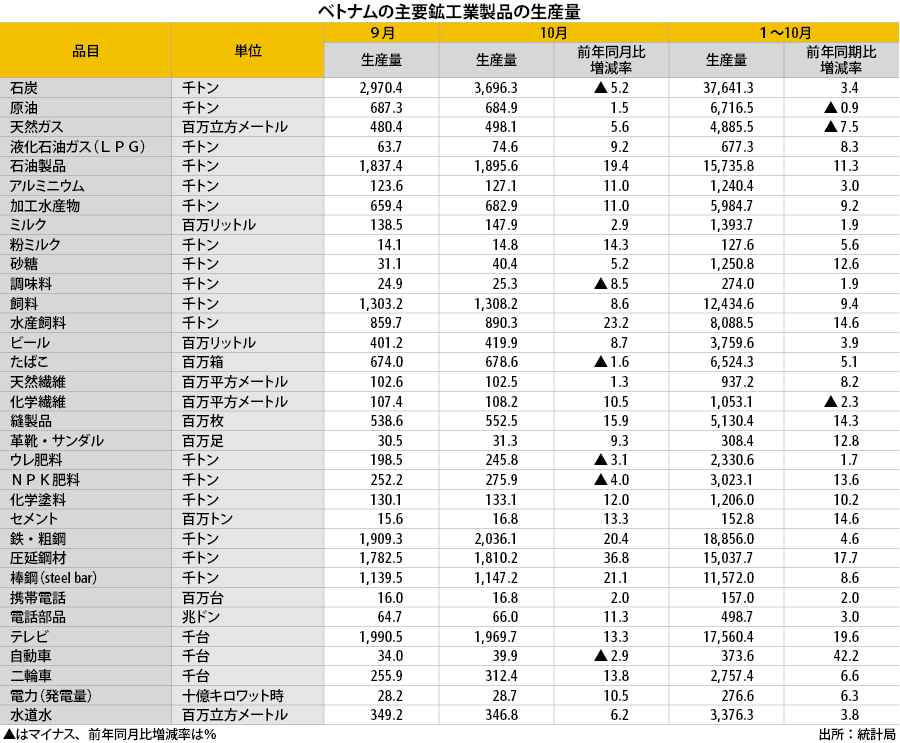The image size is (900, 743).
Task: Click the 原油 item cell
Action: pyautogui.click(x=24, y=108)
